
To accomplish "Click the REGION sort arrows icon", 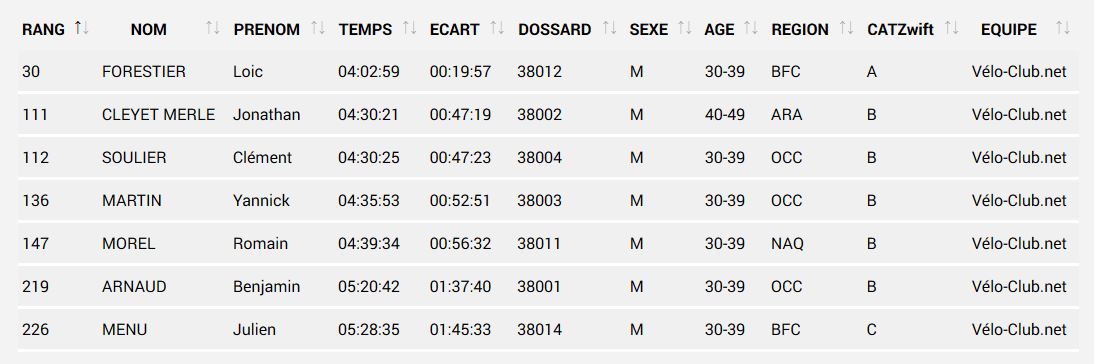I will [x=846, y=29].
